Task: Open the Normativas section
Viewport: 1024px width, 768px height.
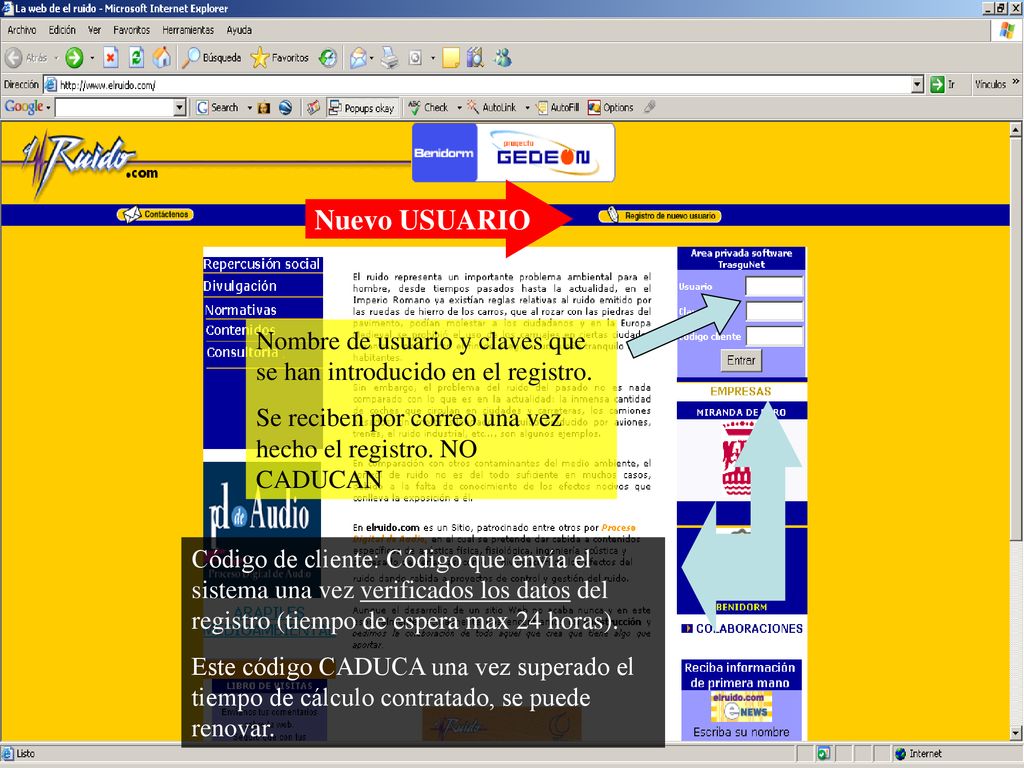Action: pyautogui.click(x=240, y=310)
